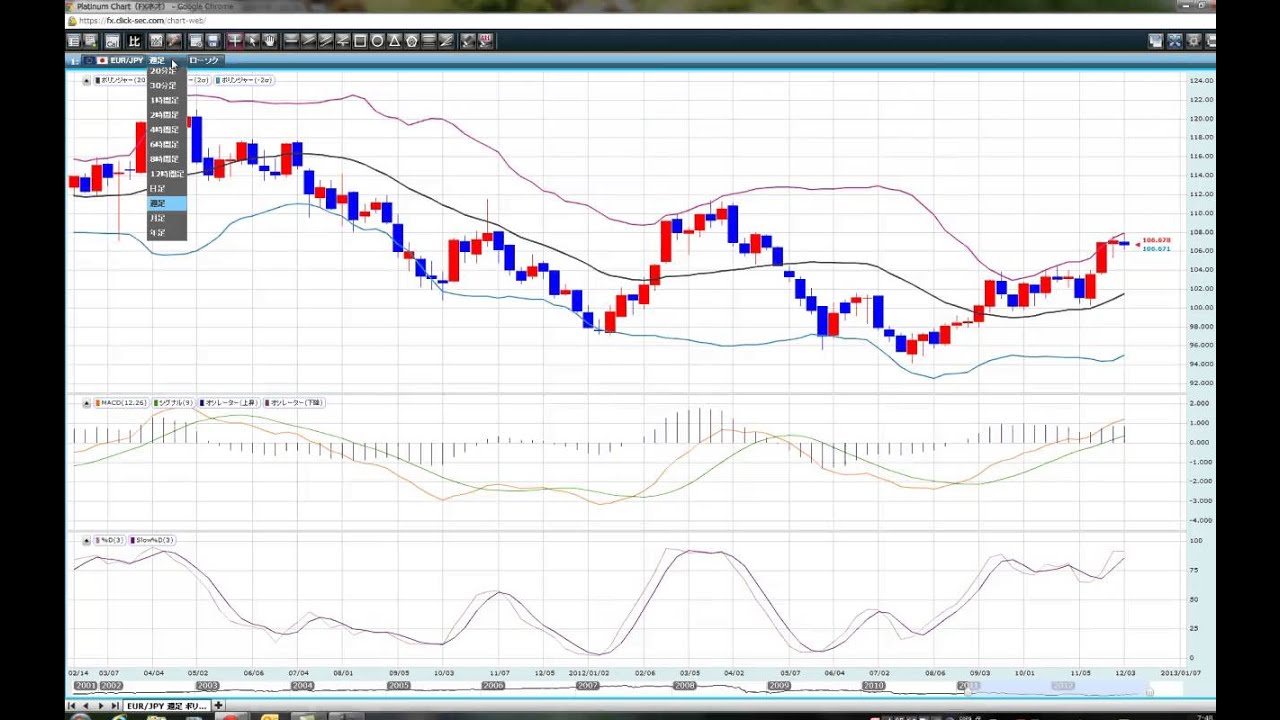Screen dimensions: 1280x720
Task: Choose 日足 from the timeframe list
Action: [x=158, y=188]
